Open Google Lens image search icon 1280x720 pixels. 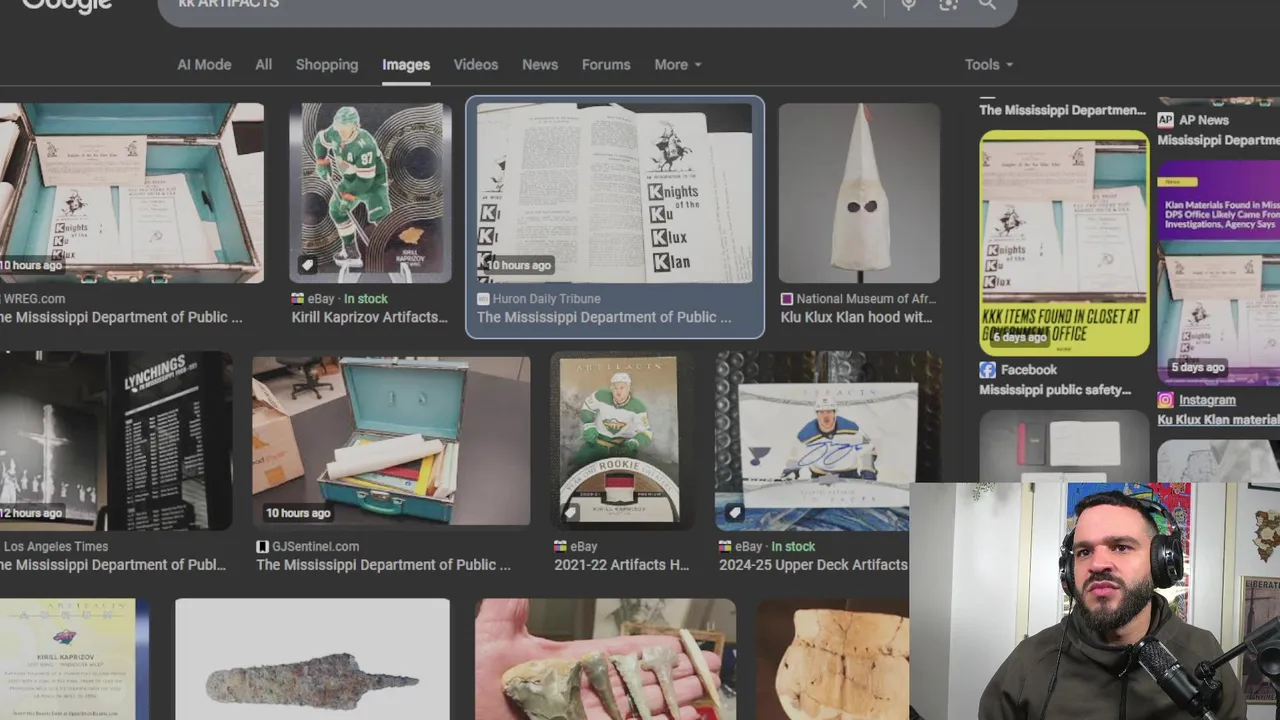tap(948, 4)
